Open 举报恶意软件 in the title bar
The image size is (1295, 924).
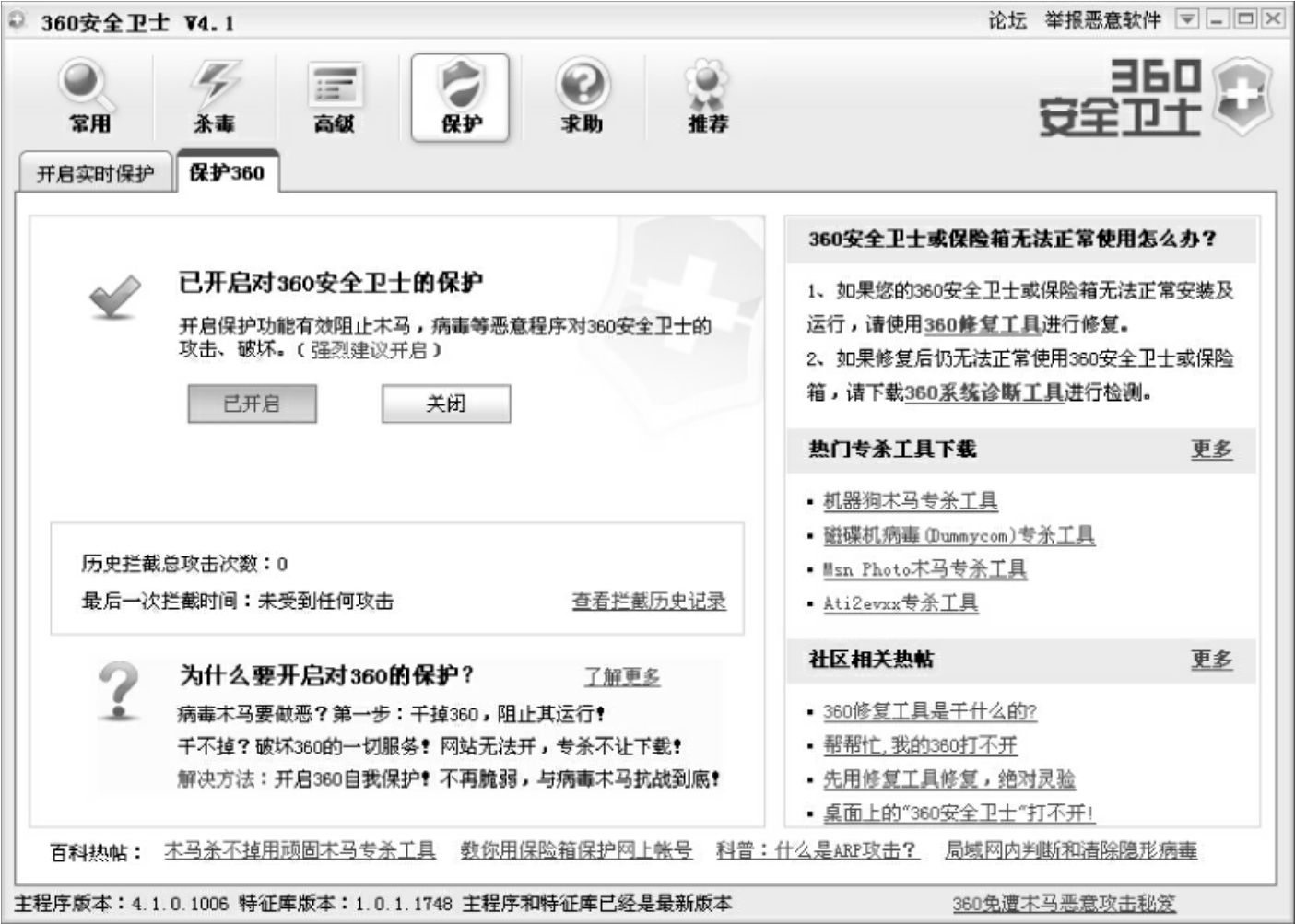[1102, 20]
